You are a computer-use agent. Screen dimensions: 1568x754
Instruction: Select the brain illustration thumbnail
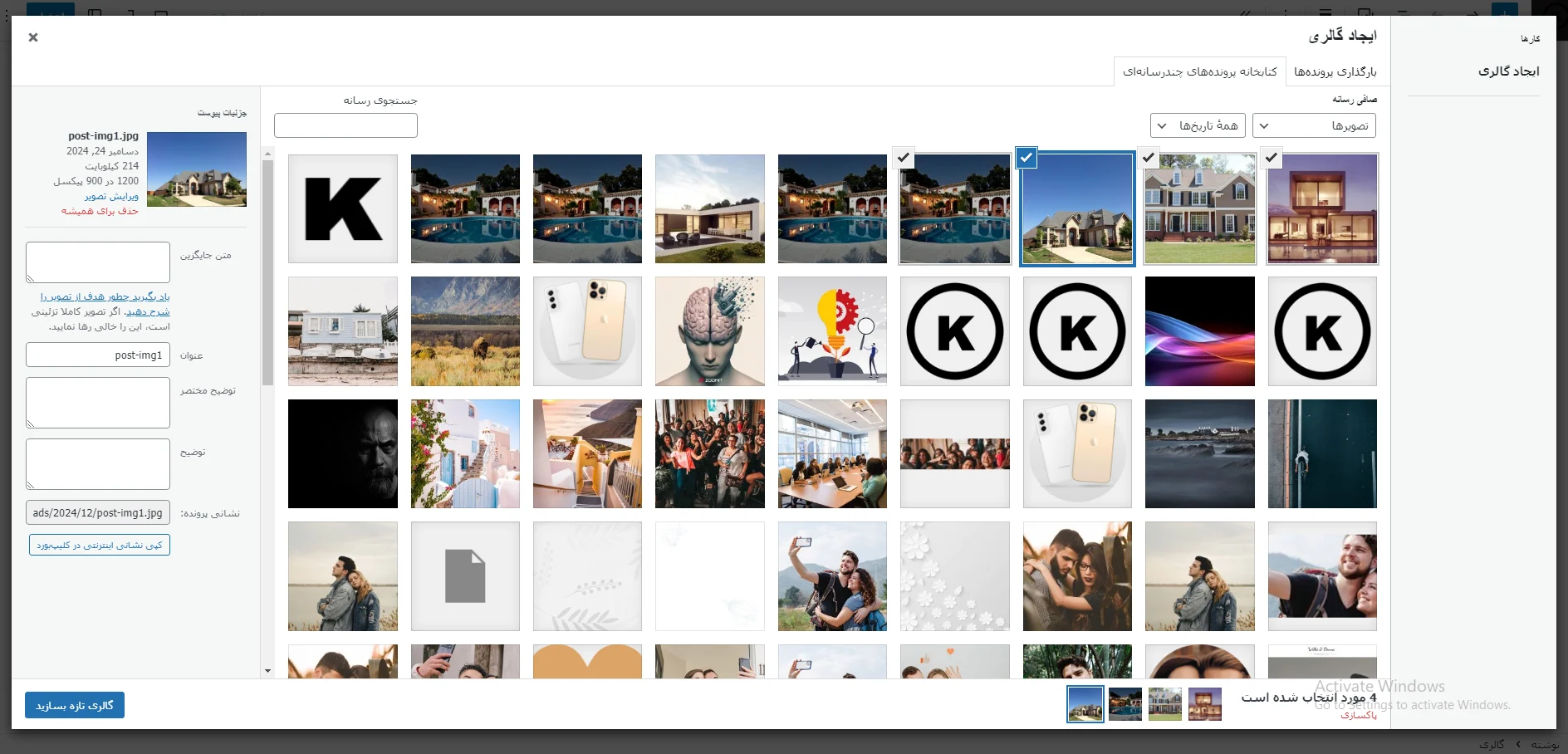(x=709, y=331)
